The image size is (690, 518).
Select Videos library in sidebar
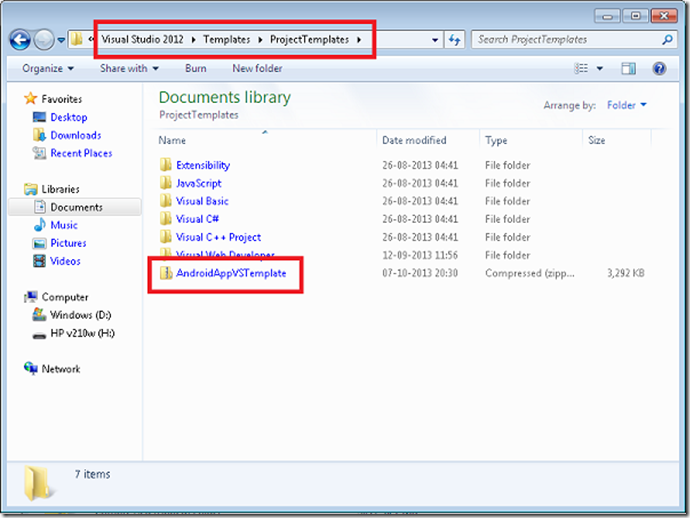point(65,261)
